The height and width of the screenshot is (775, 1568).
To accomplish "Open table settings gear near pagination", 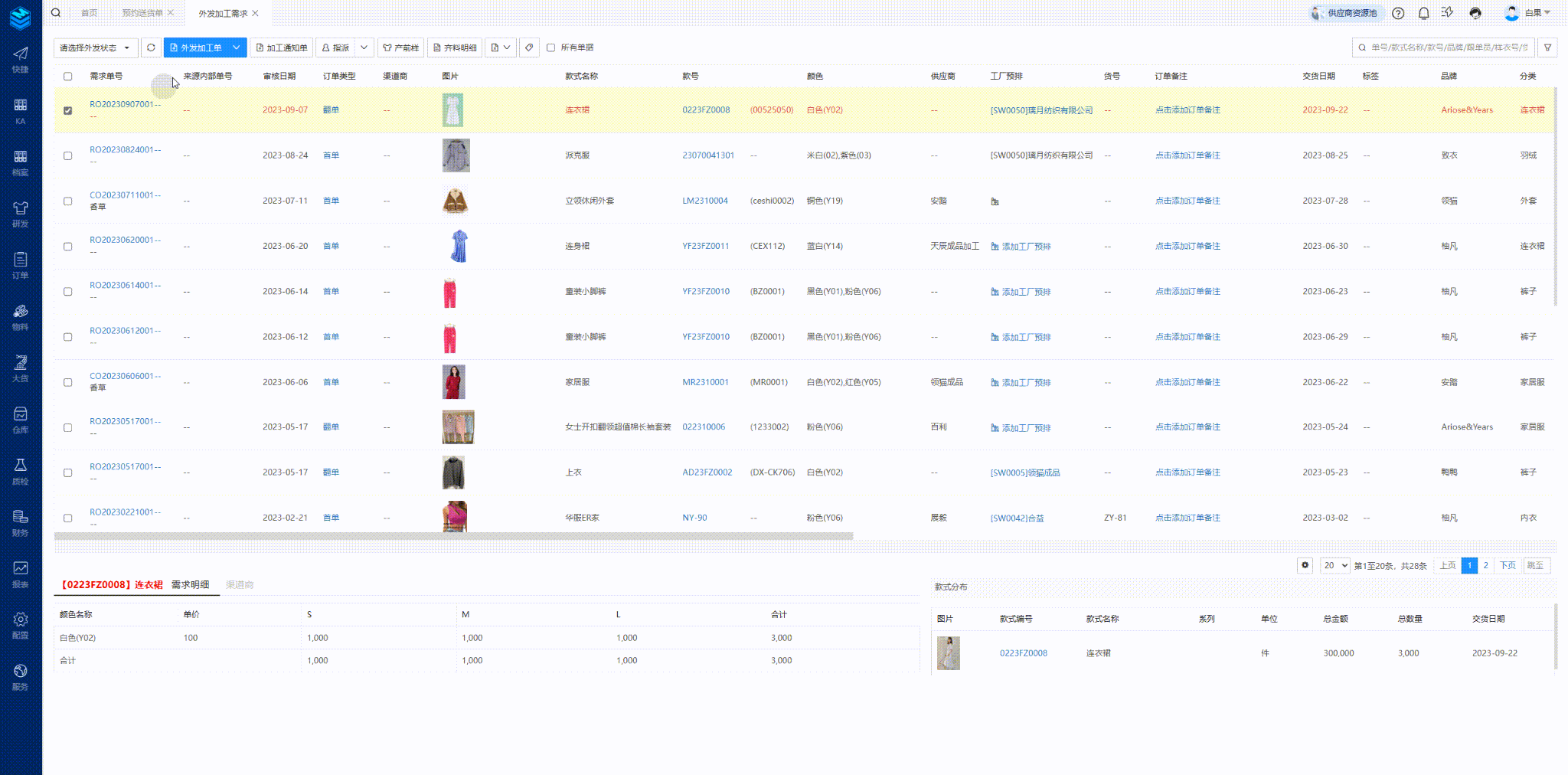I will [x=1305, y=565].
